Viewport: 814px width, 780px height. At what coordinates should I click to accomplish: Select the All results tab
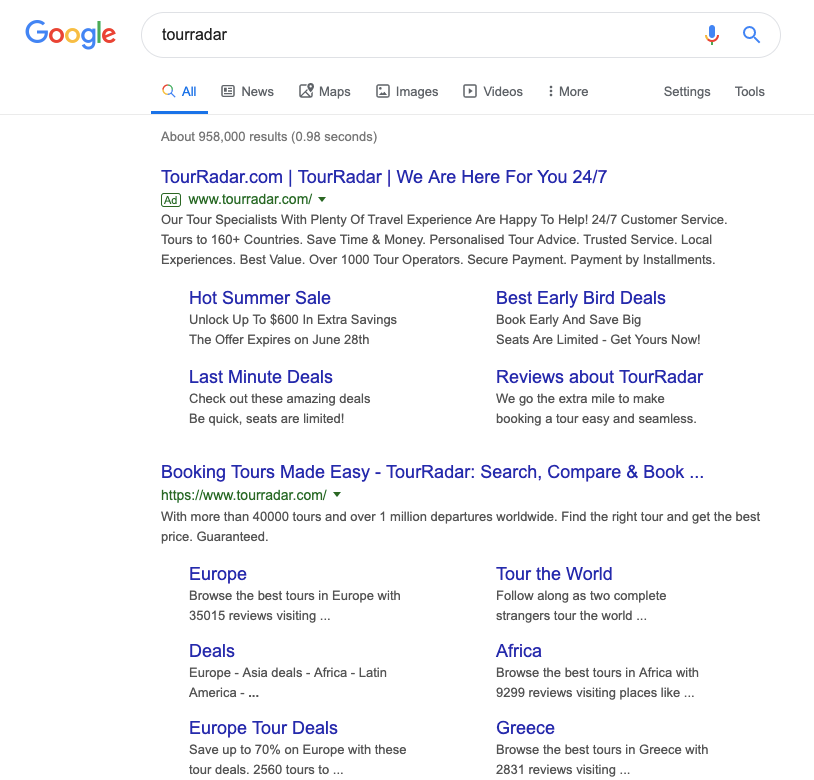click(179, 91)
